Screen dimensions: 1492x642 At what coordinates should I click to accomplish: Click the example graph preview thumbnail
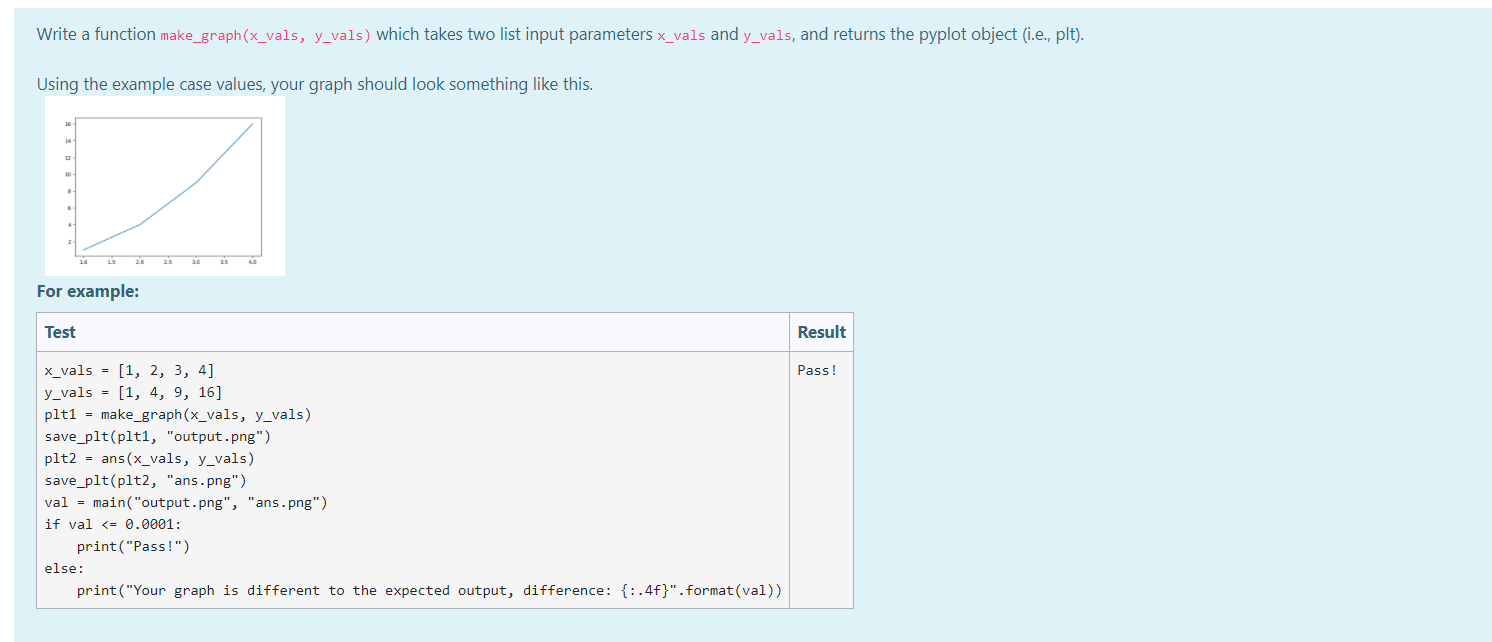(x=163, y=186)
